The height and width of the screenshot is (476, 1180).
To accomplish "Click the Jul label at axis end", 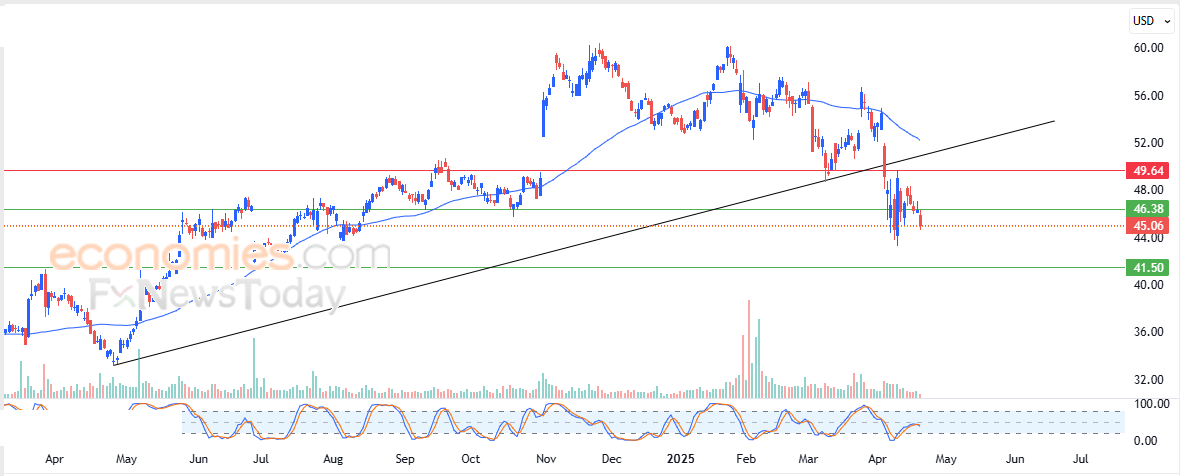I will (x=1079, y=458).
